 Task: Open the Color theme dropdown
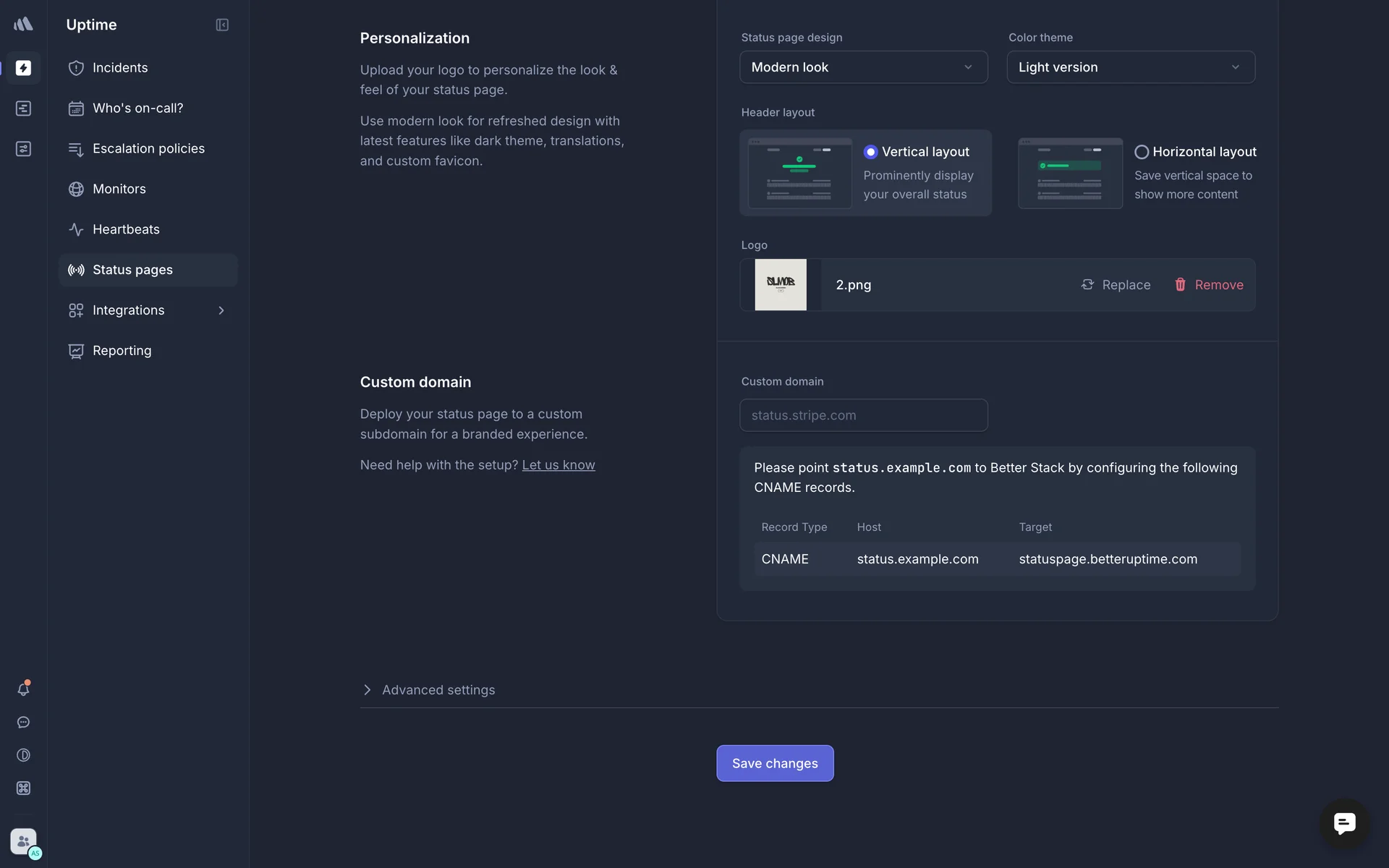click(1130, 67)
